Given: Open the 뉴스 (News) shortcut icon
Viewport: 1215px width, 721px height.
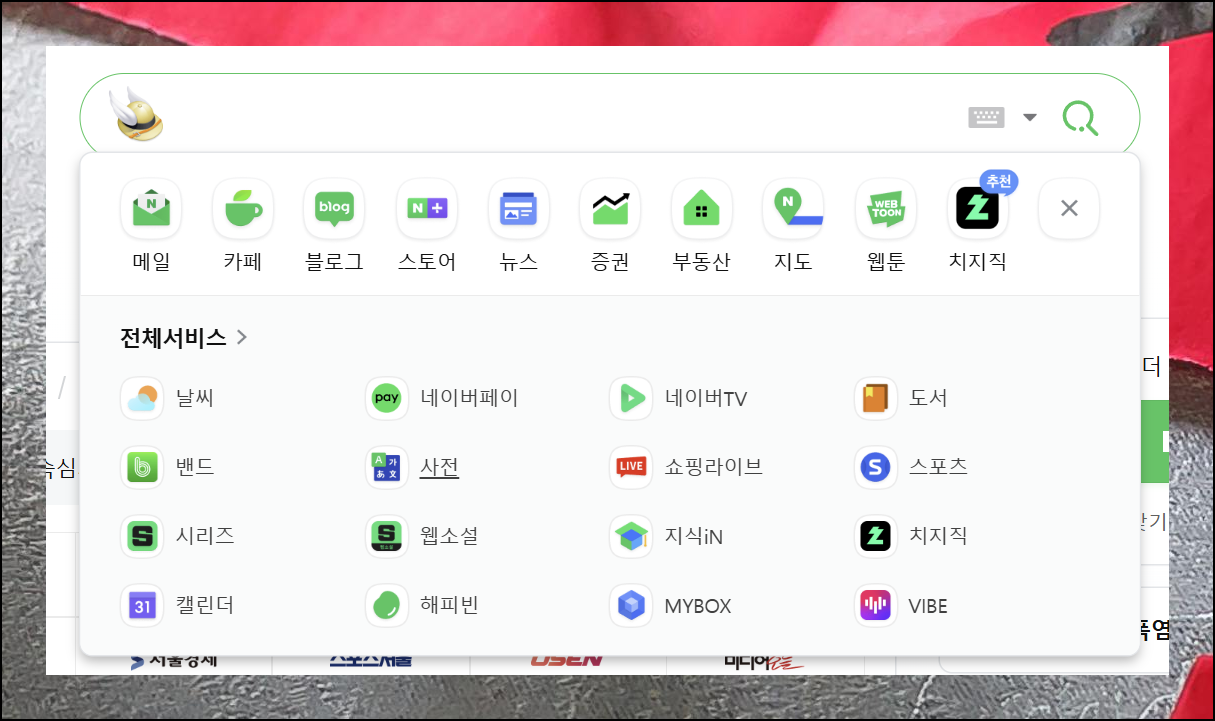Looking at the screenshot, I should click(x=519, y=209).
